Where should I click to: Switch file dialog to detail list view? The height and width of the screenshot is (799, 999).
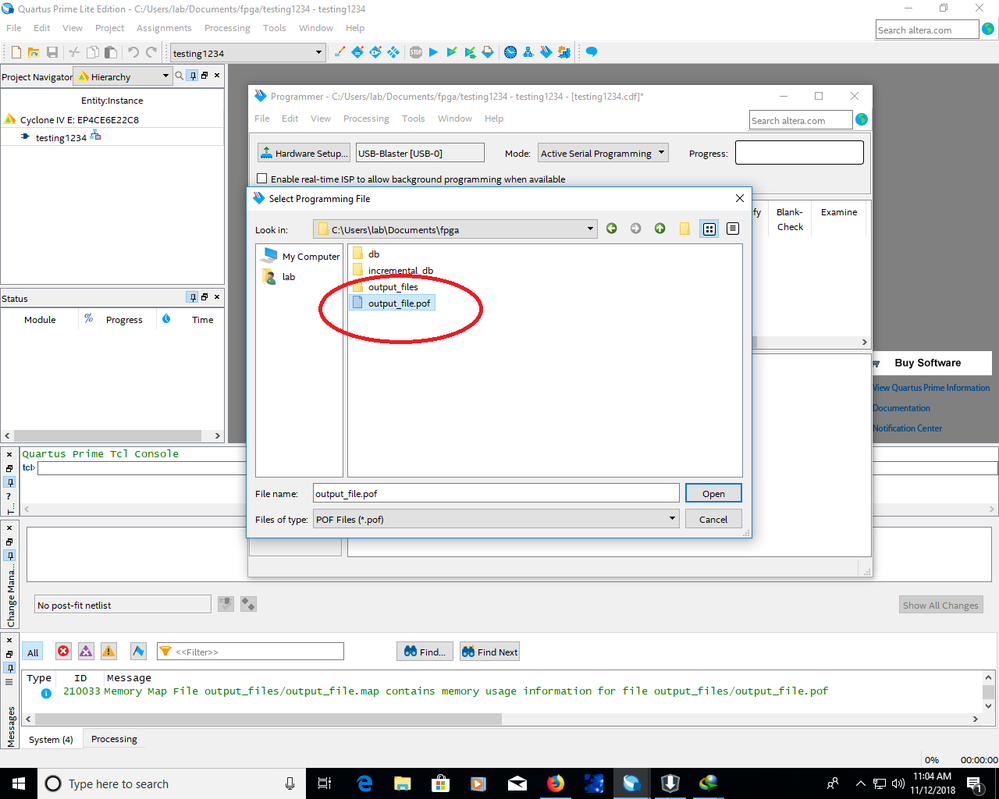(733, 229)
